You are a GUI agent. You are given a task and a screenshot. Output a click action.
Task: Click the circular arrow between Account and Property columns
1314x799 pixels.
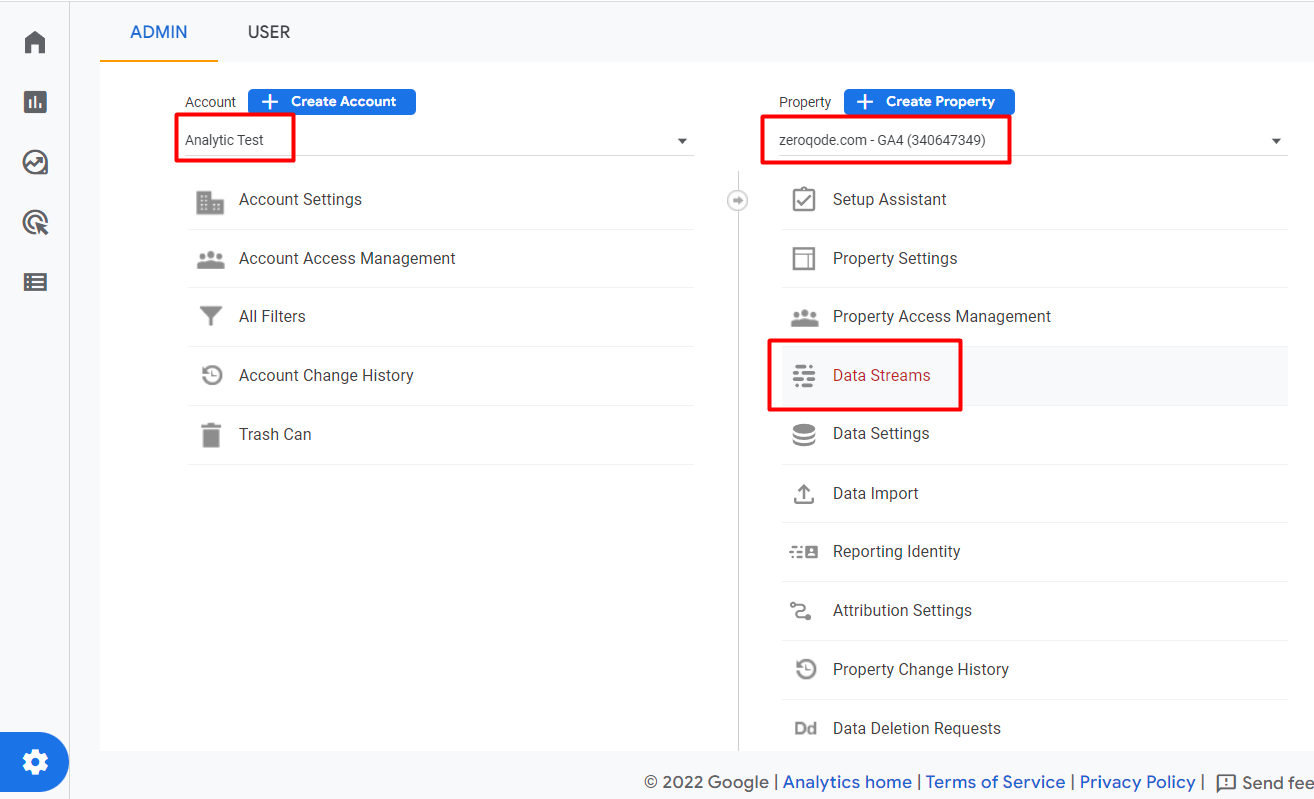pos(737,201)
